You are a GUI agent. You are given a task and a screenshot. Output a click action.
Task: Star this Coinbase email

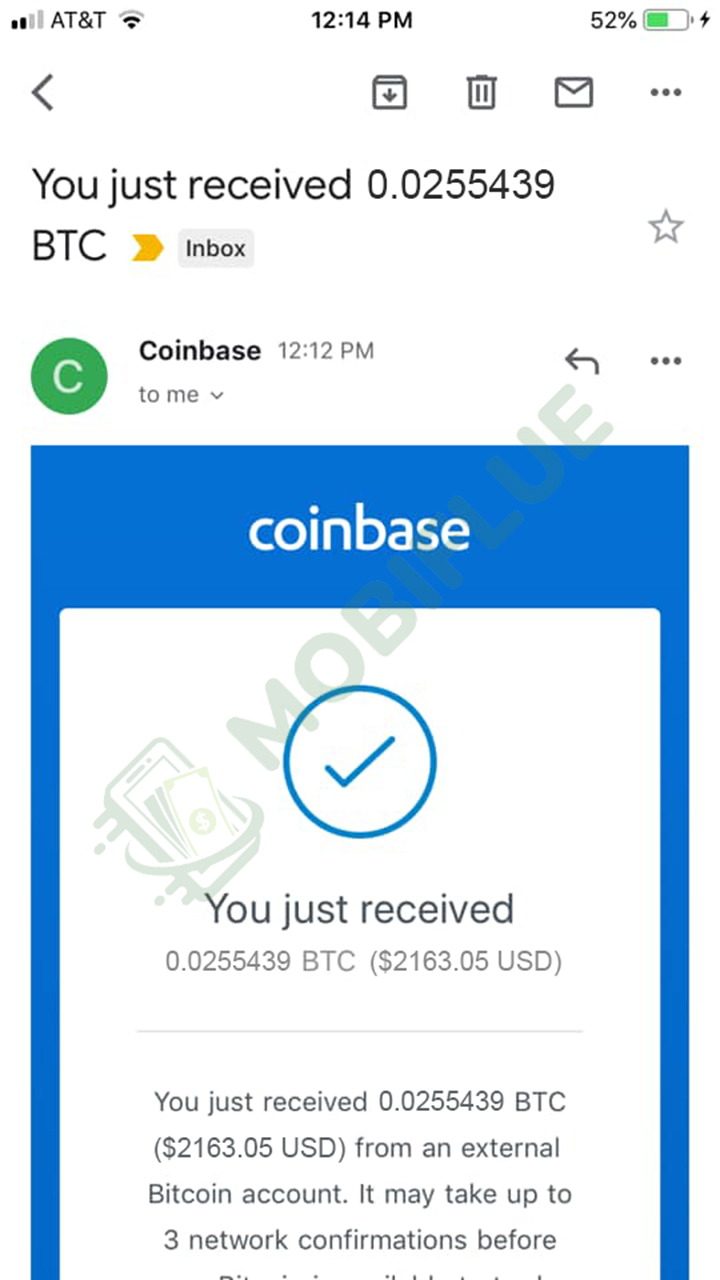coord(666,228)
